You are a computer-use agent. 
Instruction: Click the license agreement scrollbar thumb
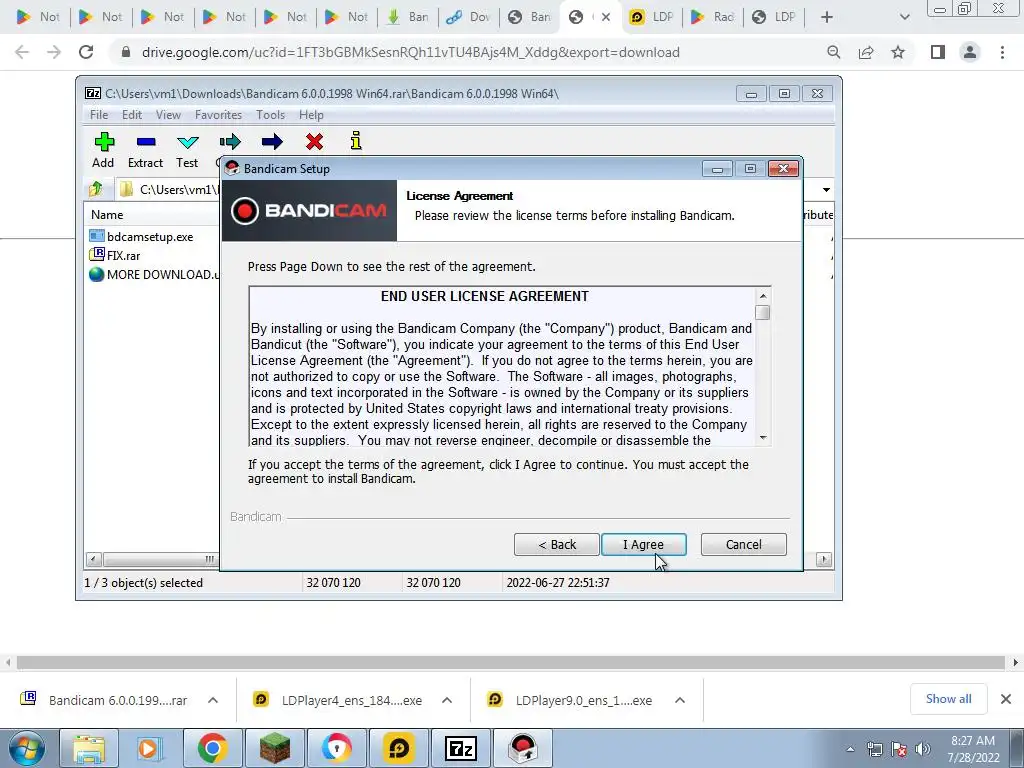click(x=763, y=313)
